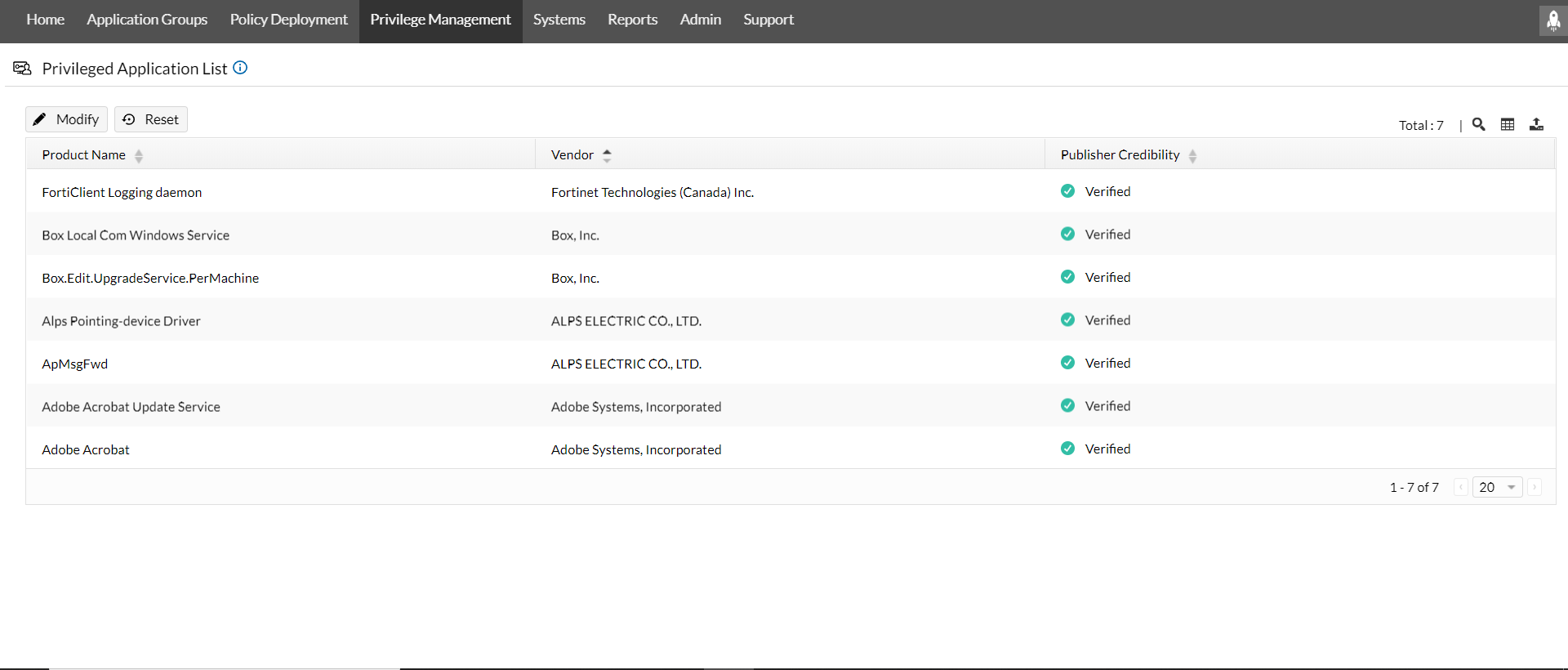Open the Application Groups menu
Image resolution: width=1568 pixels, height=670 pixels.
pyautogui.click(x=147, y=20)
